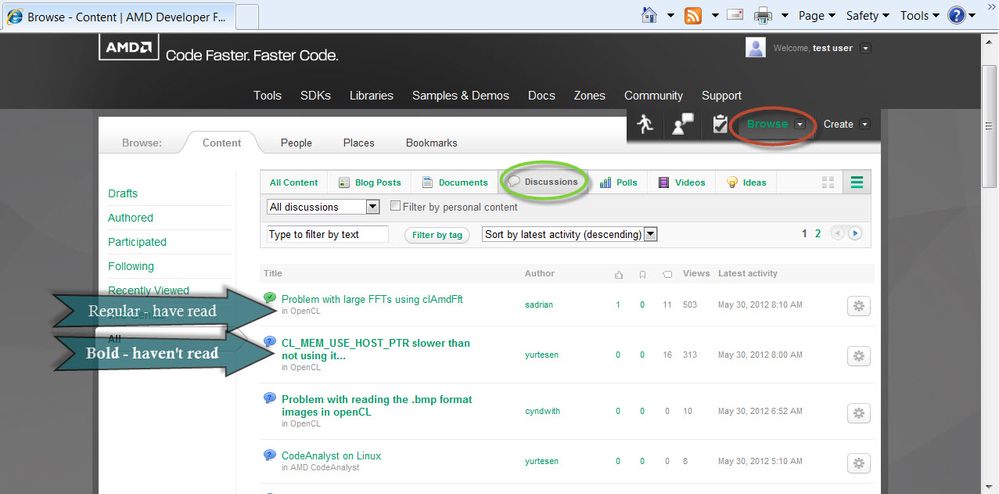Open the communications speech-bubble icon

pyautogui.click(x=683, y=124)
